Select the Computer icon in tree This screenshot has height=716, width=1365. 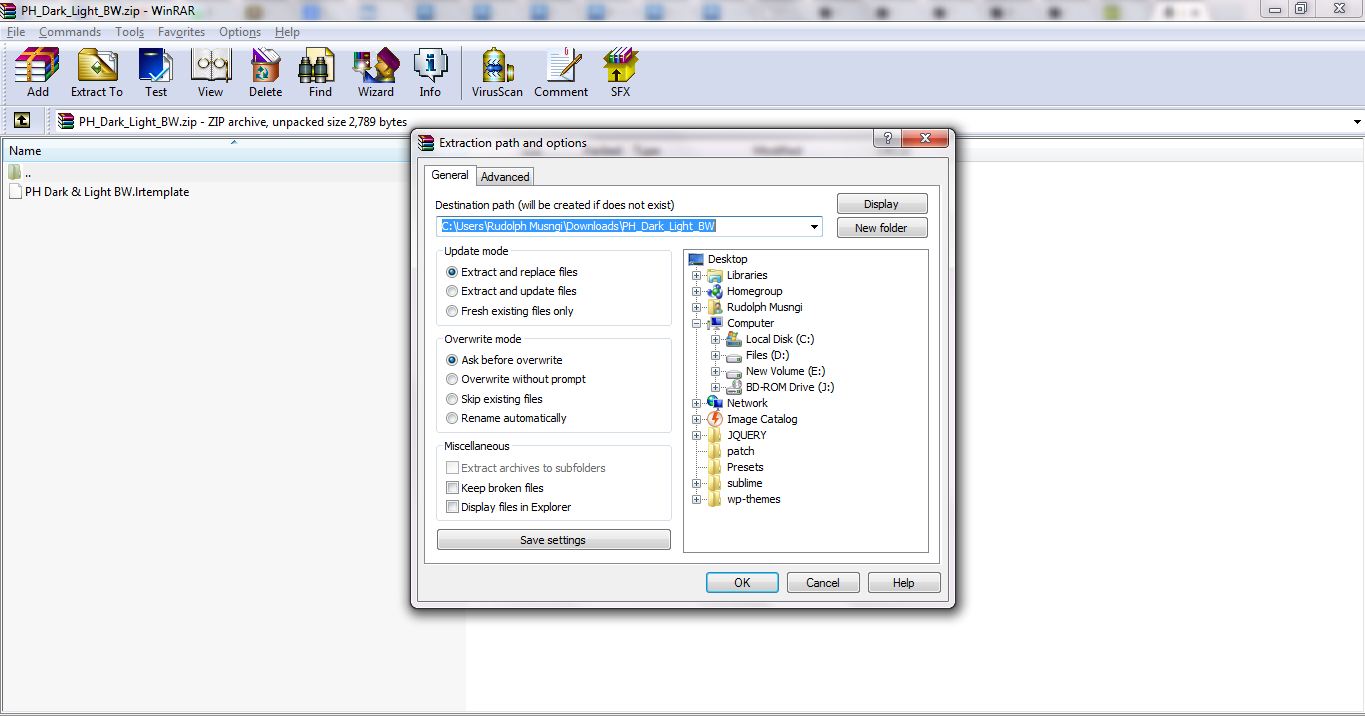click(x=715, y=323)
